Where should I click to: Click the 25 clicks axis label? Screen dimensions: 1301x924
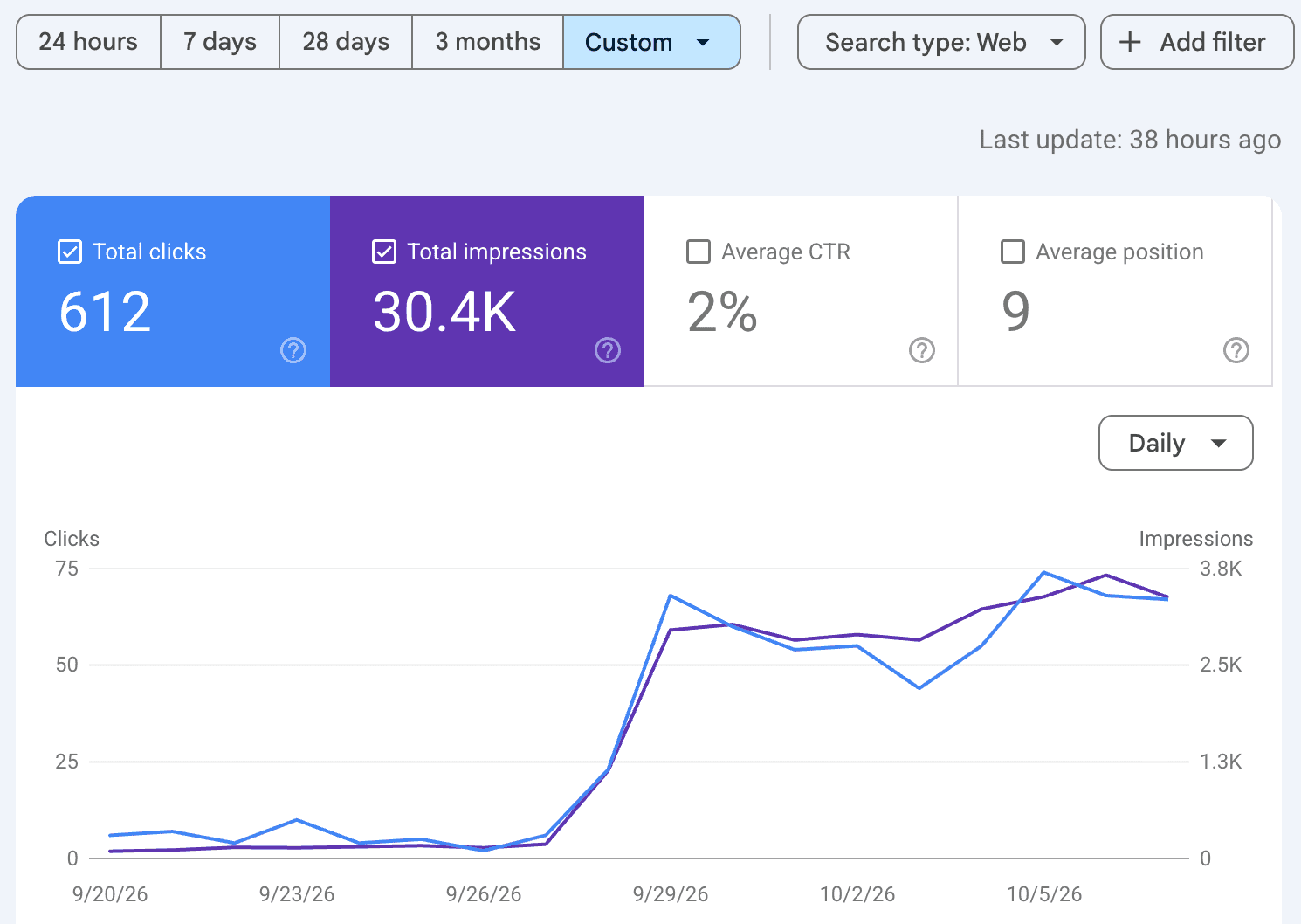67,762
